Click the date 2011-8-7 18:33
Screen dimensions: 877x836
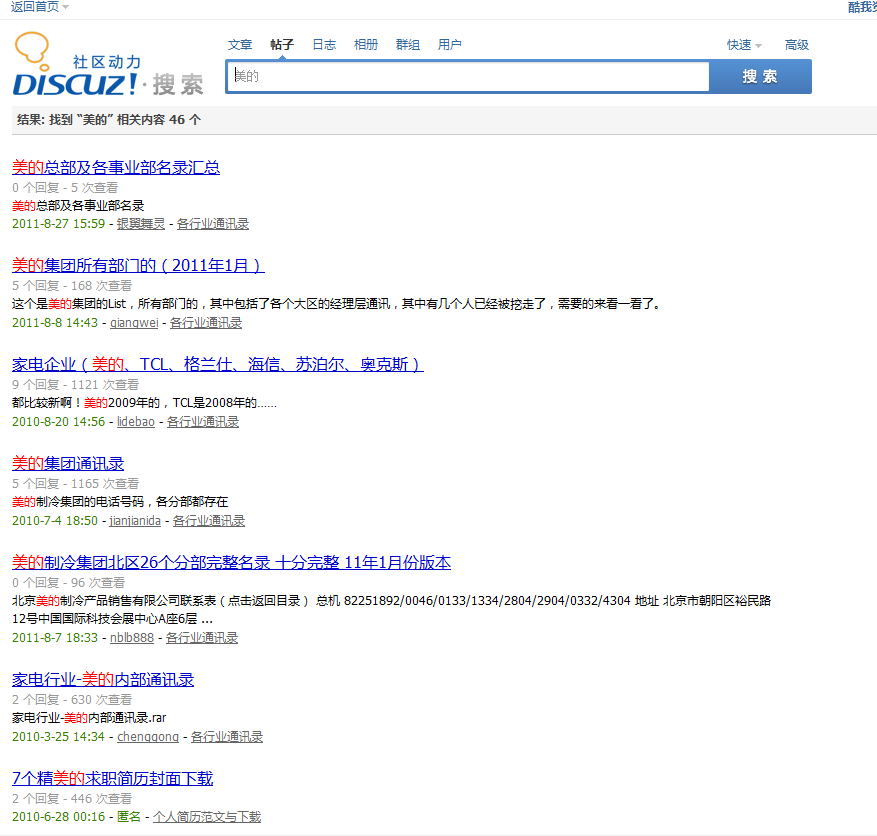[x=55, y=637]
